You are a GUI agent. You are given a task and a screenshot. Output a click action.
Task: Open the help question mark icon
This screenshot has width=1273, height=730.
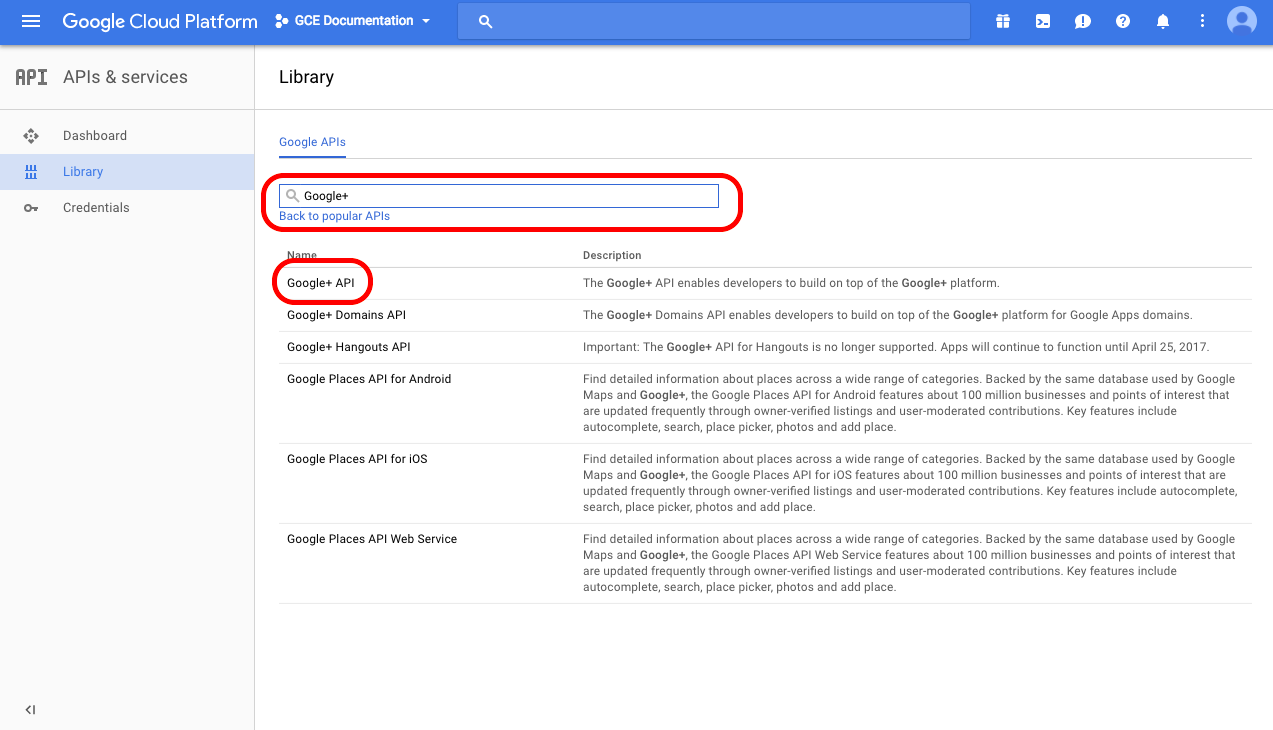(1123, 21)
